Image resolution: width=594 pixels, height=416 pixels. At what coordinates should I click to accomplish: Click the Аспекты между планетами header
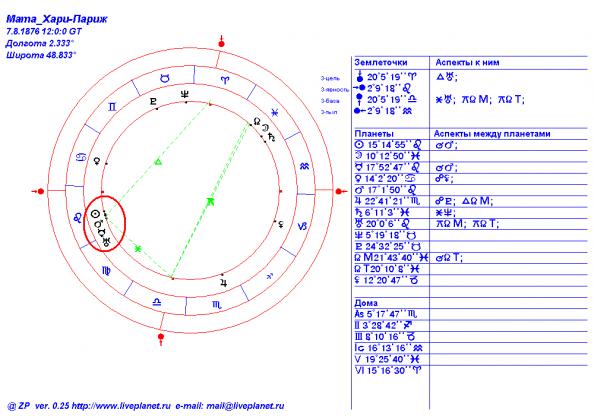click(x=492, y=134)
